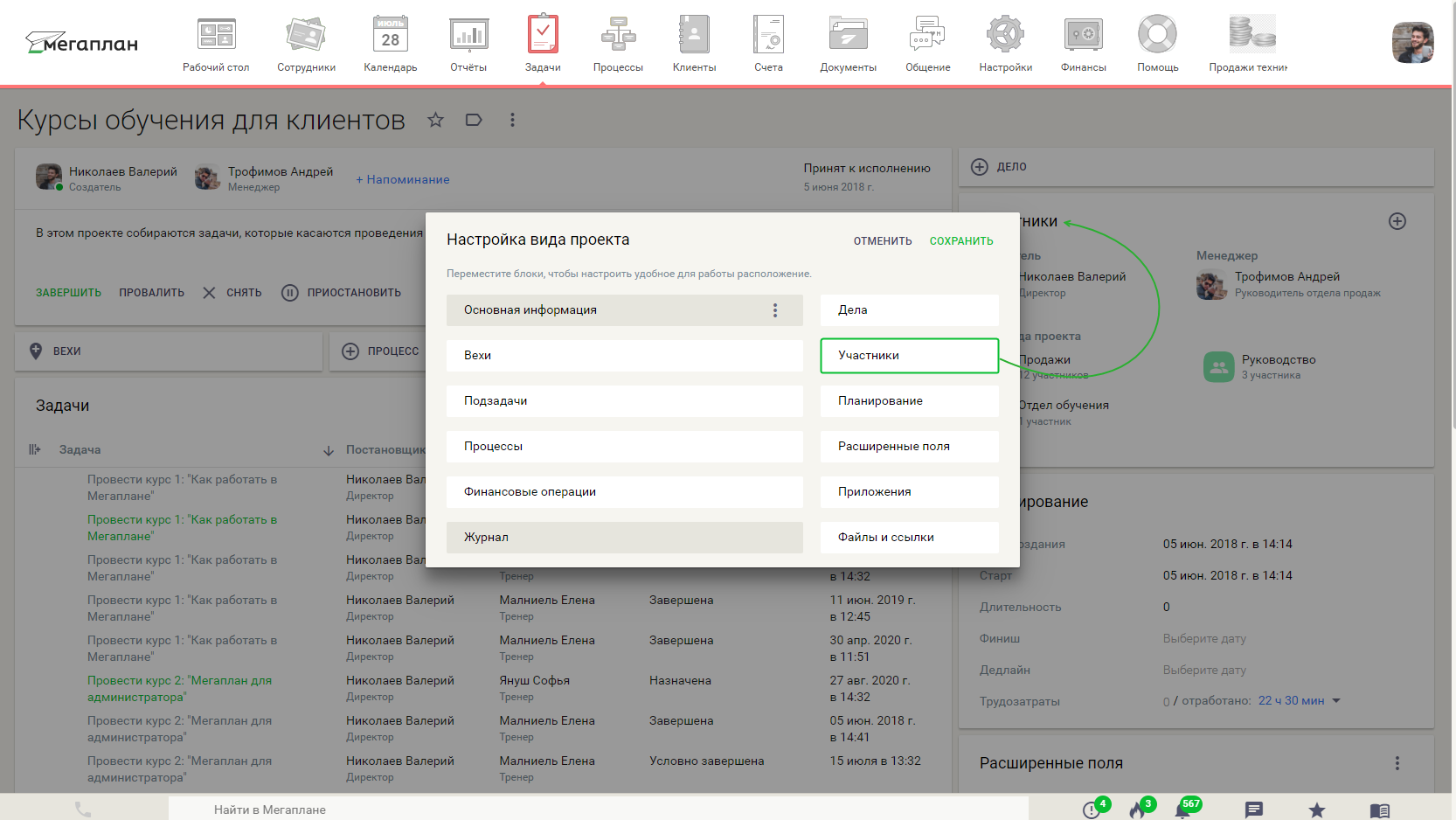
Task: Go to Отчёты section
Action: pyautogui.click(x=468, y=44)
